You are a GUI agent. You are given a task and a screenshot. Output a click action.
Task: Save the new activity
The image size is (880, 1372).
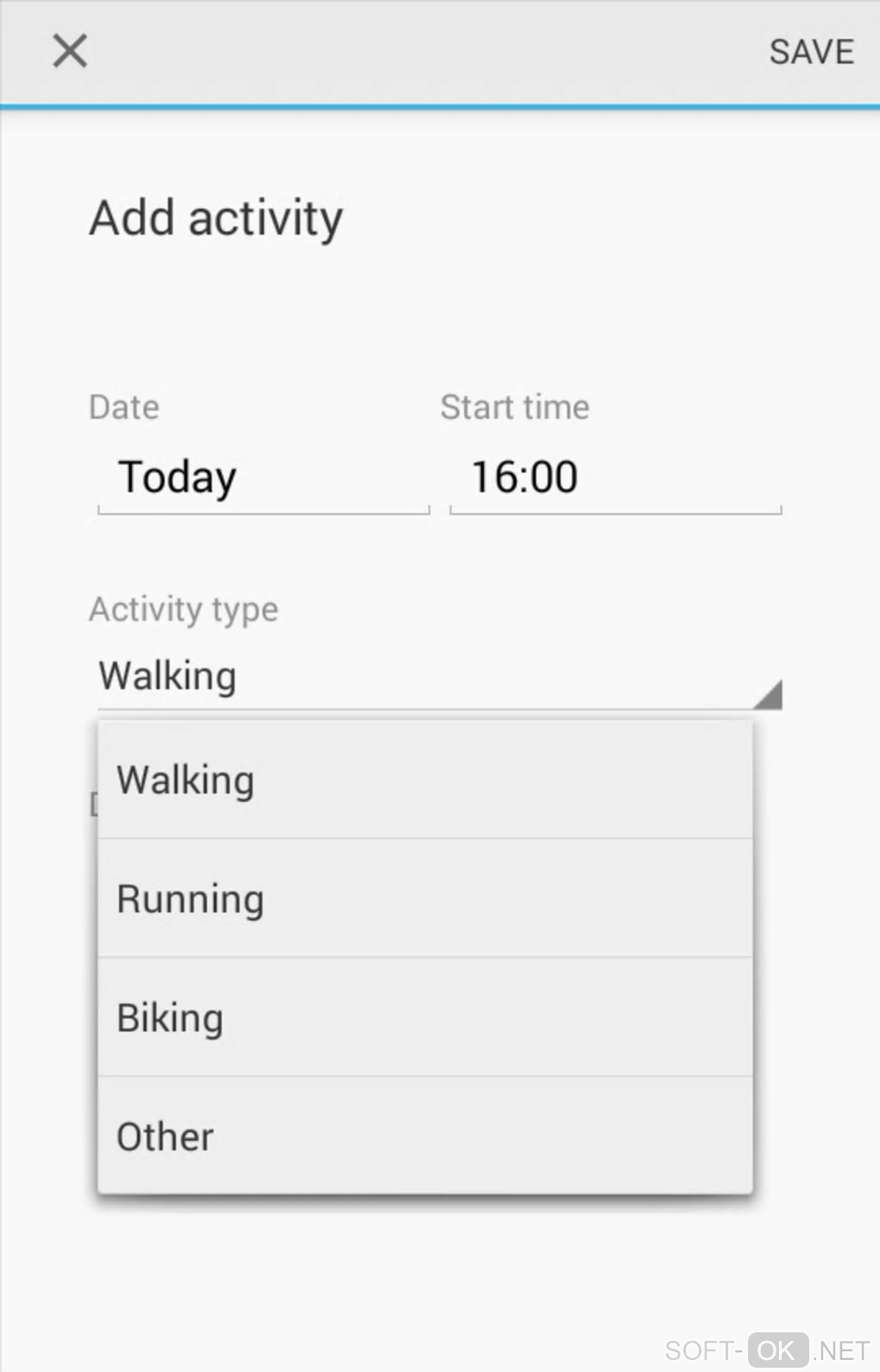coord(811,52)
